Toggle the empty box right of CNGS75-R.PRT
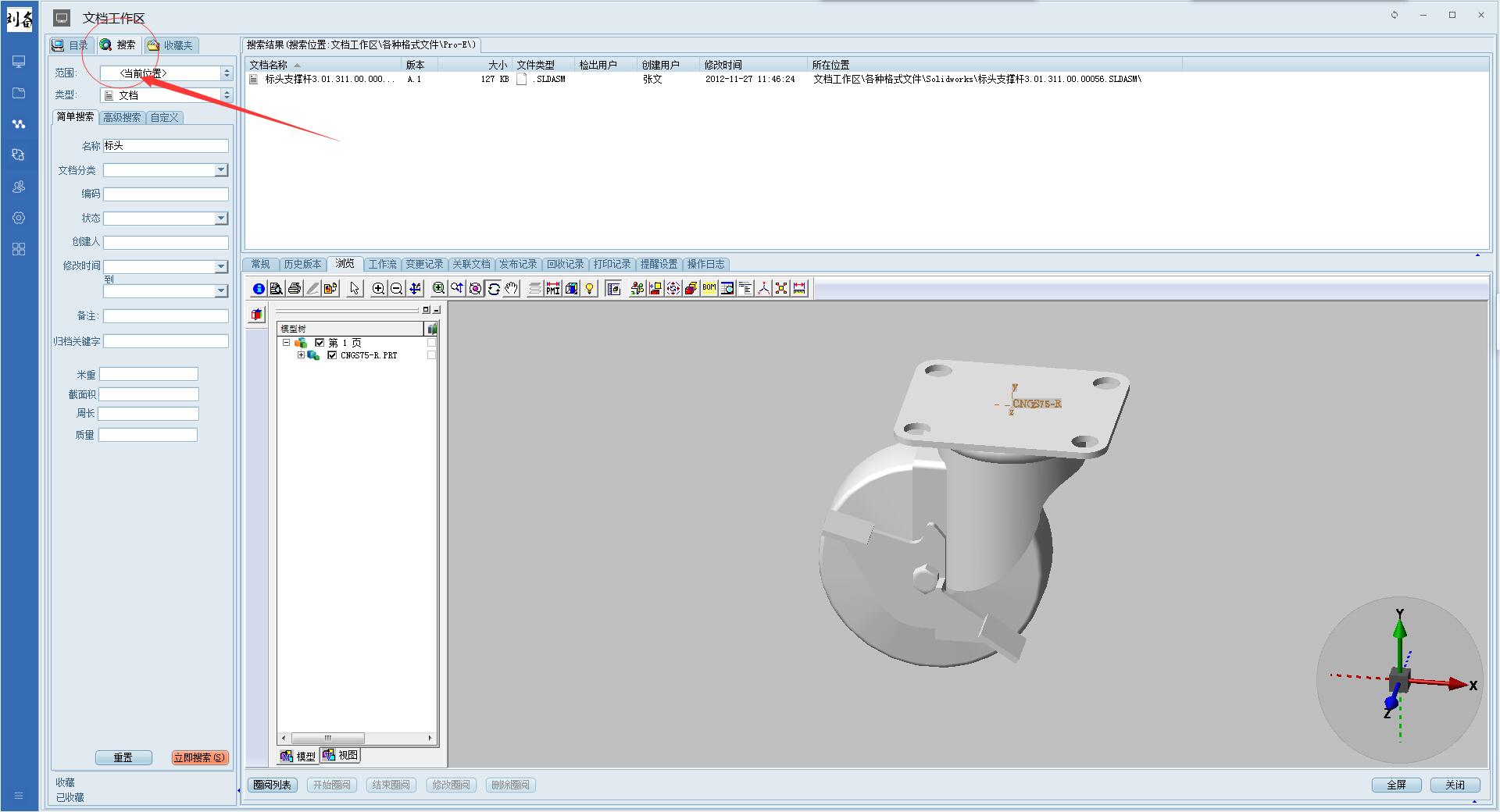The height and width of the screenshot is (812, 1500). tap(431, 355)
